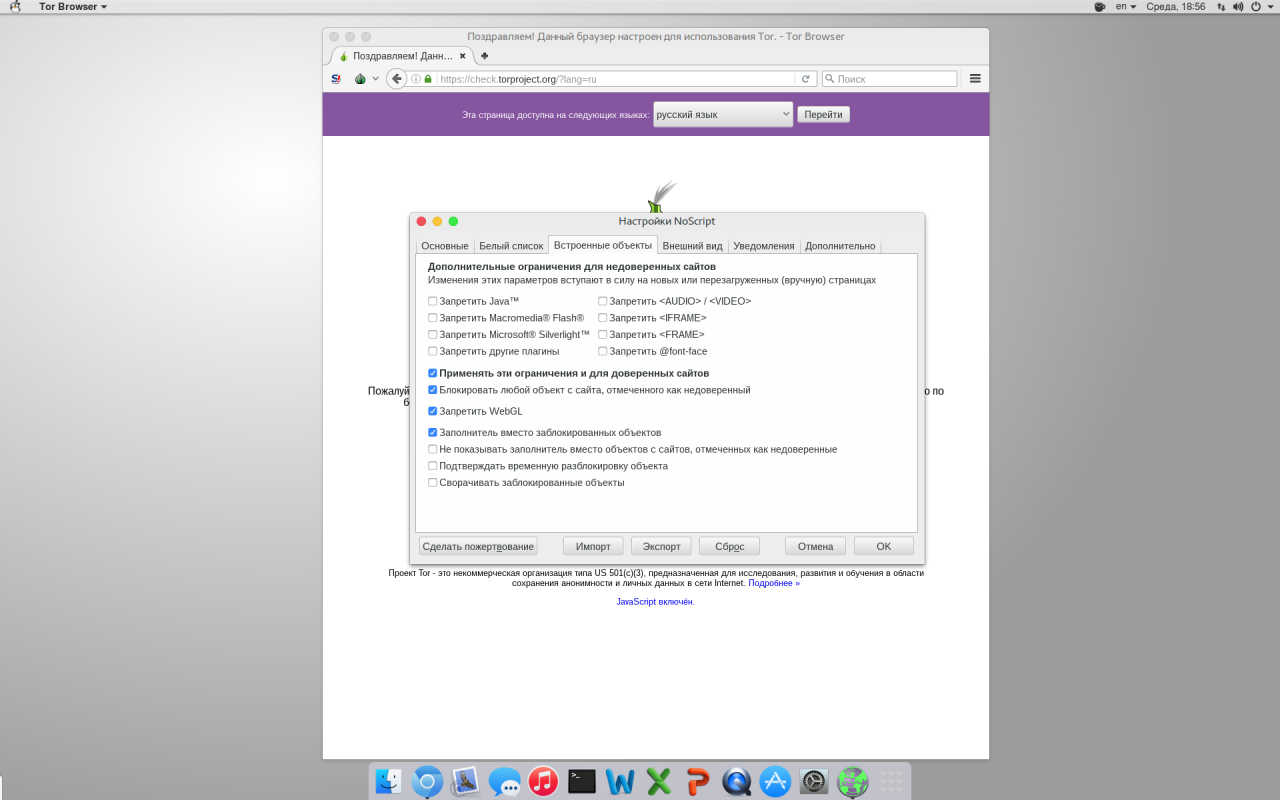Click the magnifier icon in the search box
The image size is (1280, 800).
(x=830, y=79)
